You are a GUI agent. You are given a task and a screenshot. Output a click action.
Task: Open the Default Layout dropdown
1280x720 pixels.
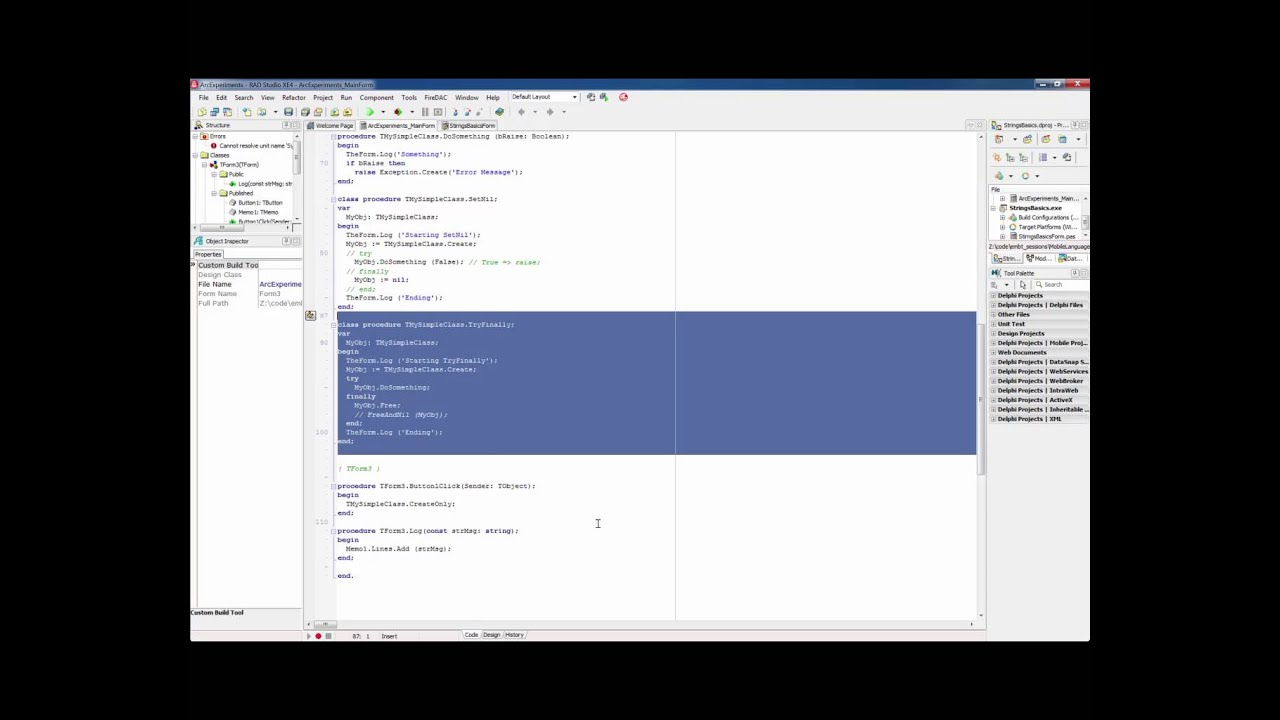point(544,97)
